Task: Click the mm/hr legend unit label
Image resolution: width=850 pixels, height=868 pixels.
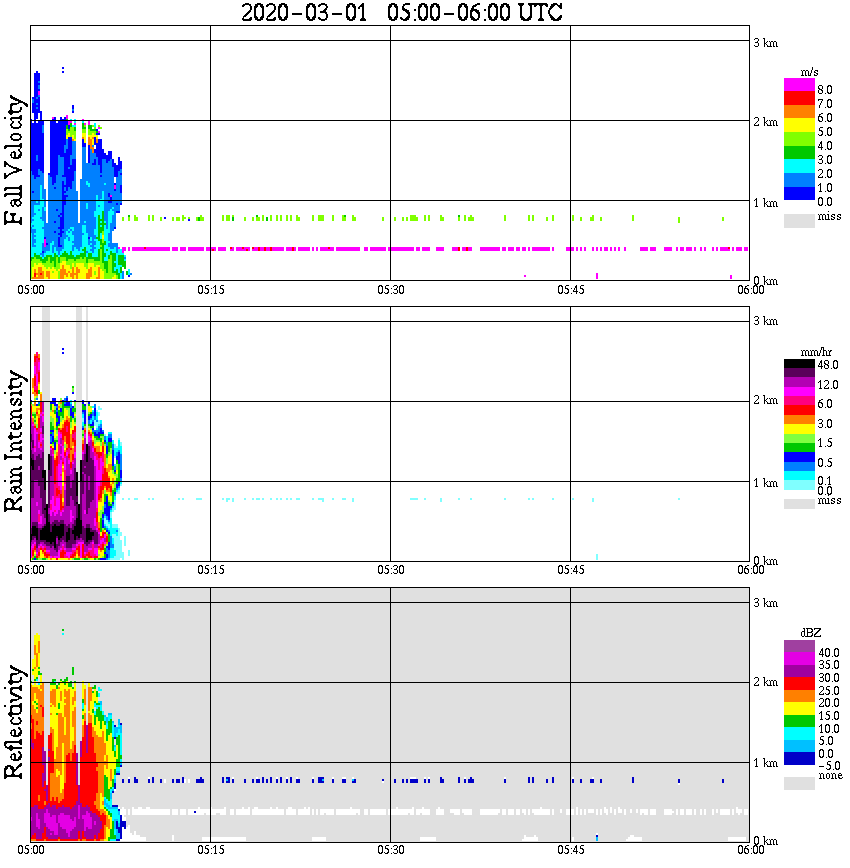Action: pyautogui.click(x=816, y=352)
